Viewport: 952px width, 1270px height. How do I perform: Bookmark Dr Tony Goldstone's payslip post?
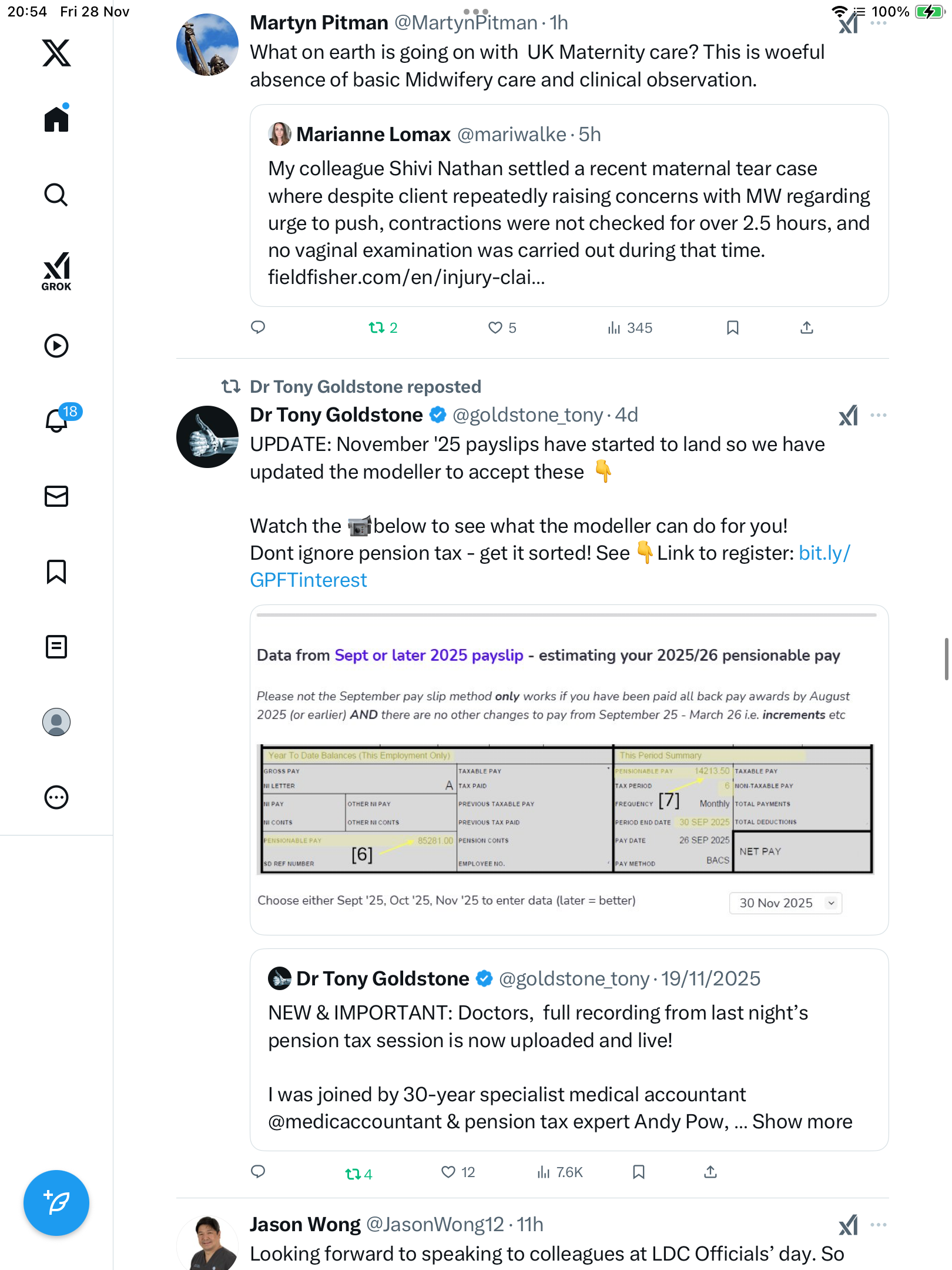(639, 1172)
